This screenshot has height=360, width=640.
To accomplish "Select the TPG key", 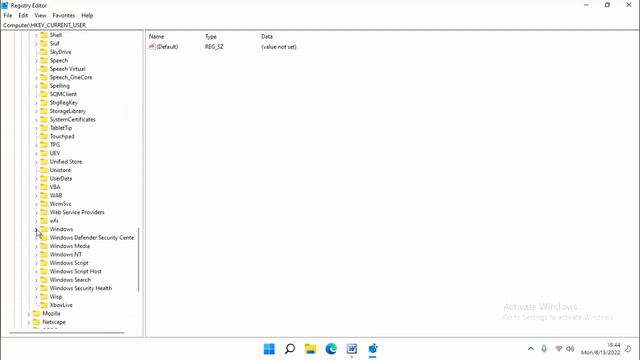I will (55, 144).
